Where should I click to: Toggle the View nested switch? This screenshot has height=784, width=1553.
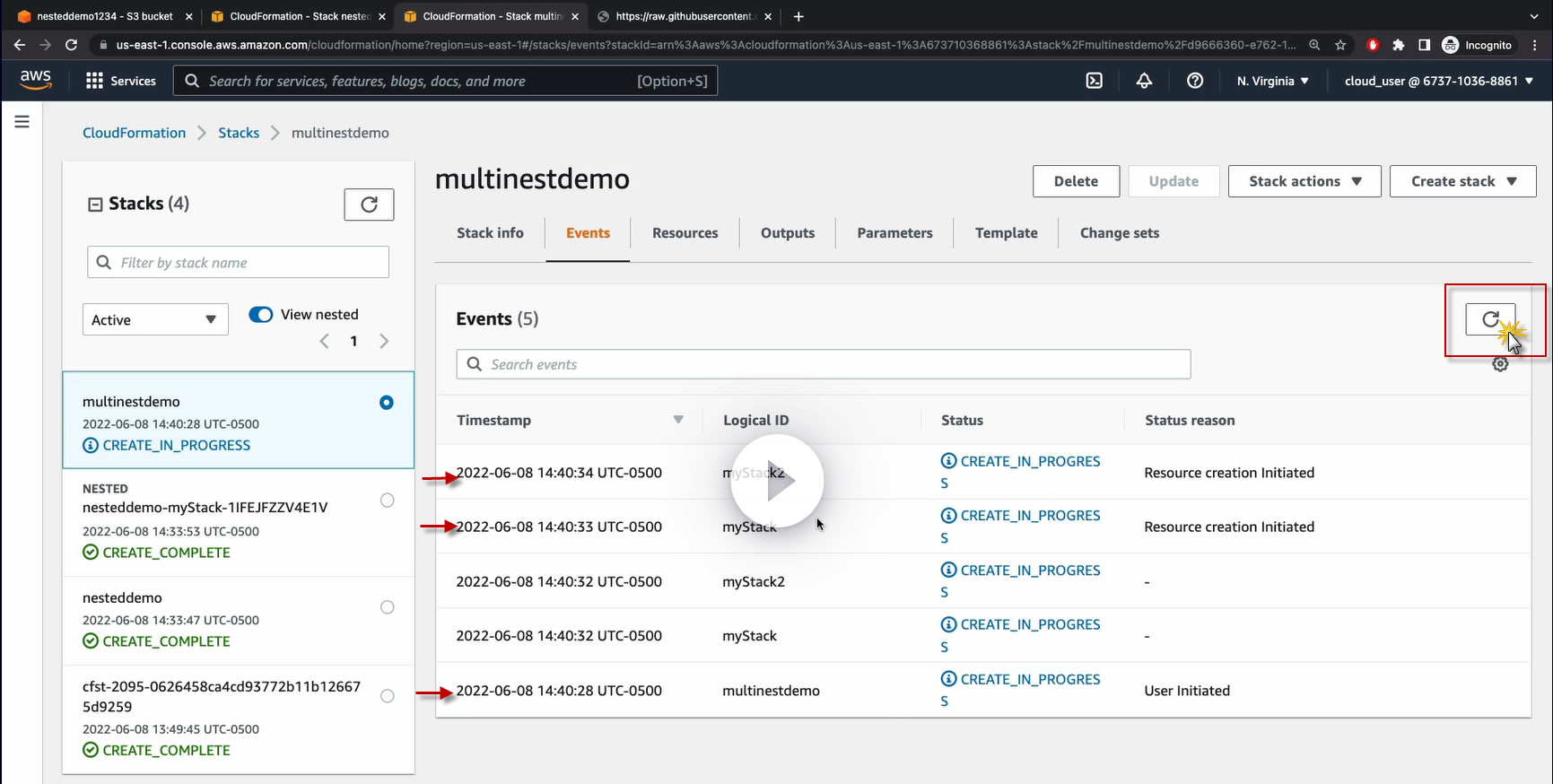click(261, 315)
